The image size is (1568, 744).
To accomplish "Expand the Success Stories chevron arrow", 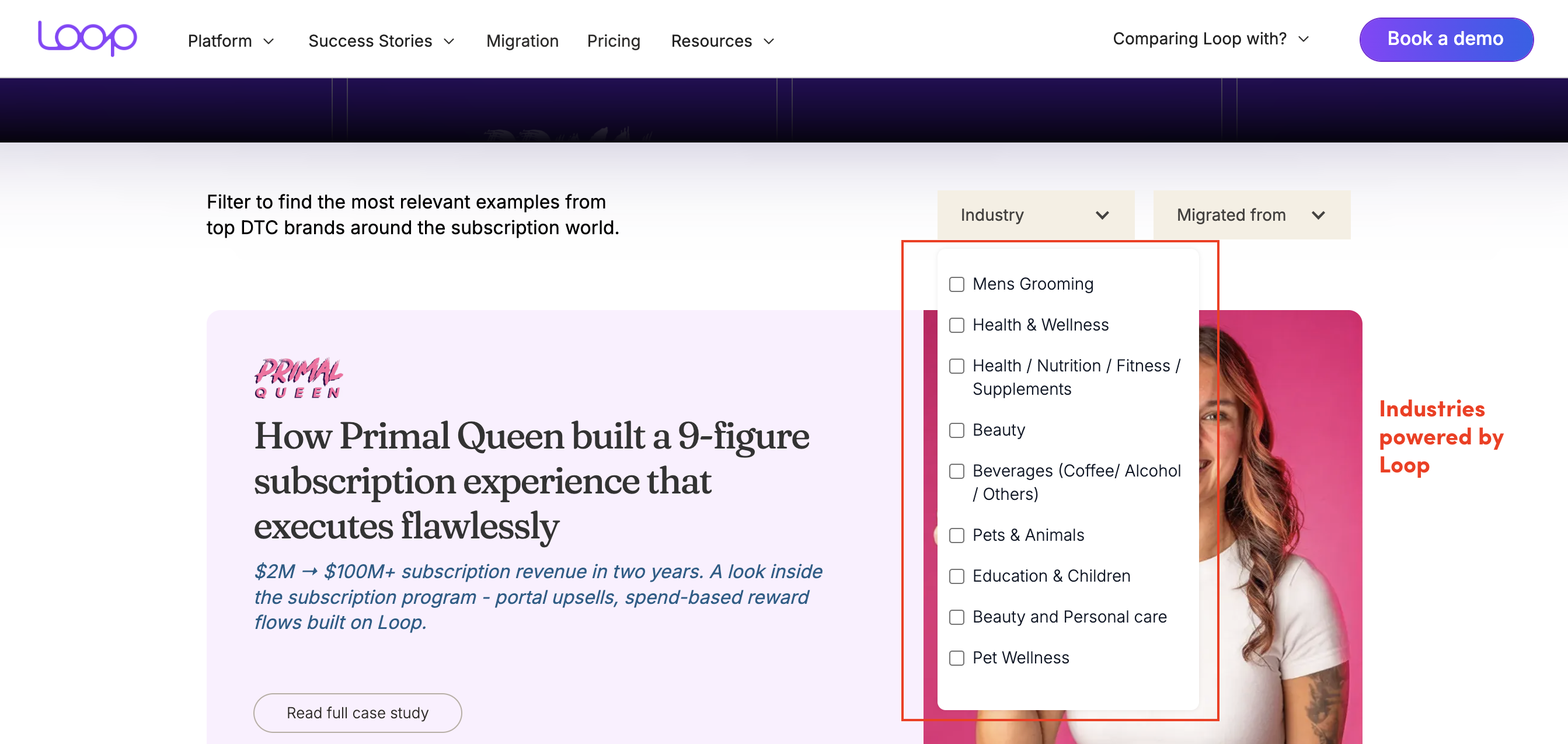I will click(x=450, y=41).
